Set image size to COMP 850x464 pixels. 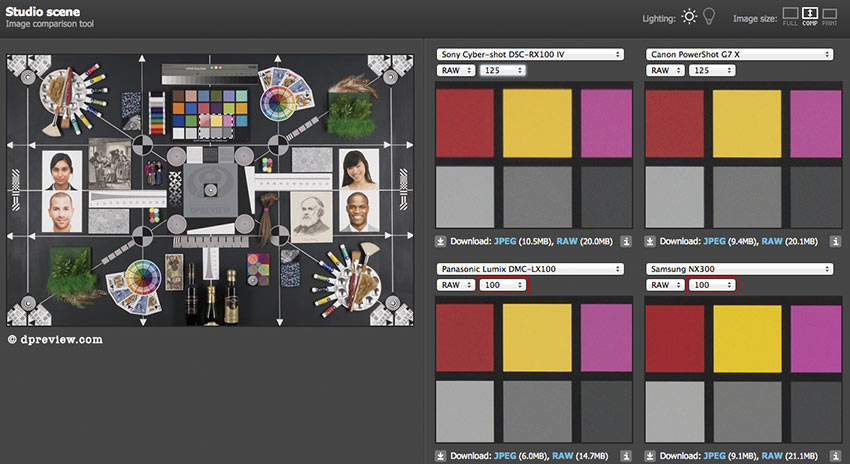click(x=810, y=16)
